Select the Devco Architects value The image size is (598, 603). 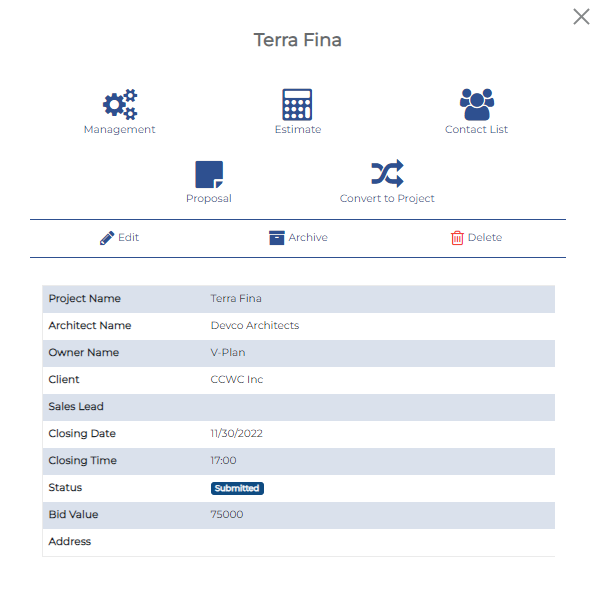pyautogui.click(x=255, y=325)
